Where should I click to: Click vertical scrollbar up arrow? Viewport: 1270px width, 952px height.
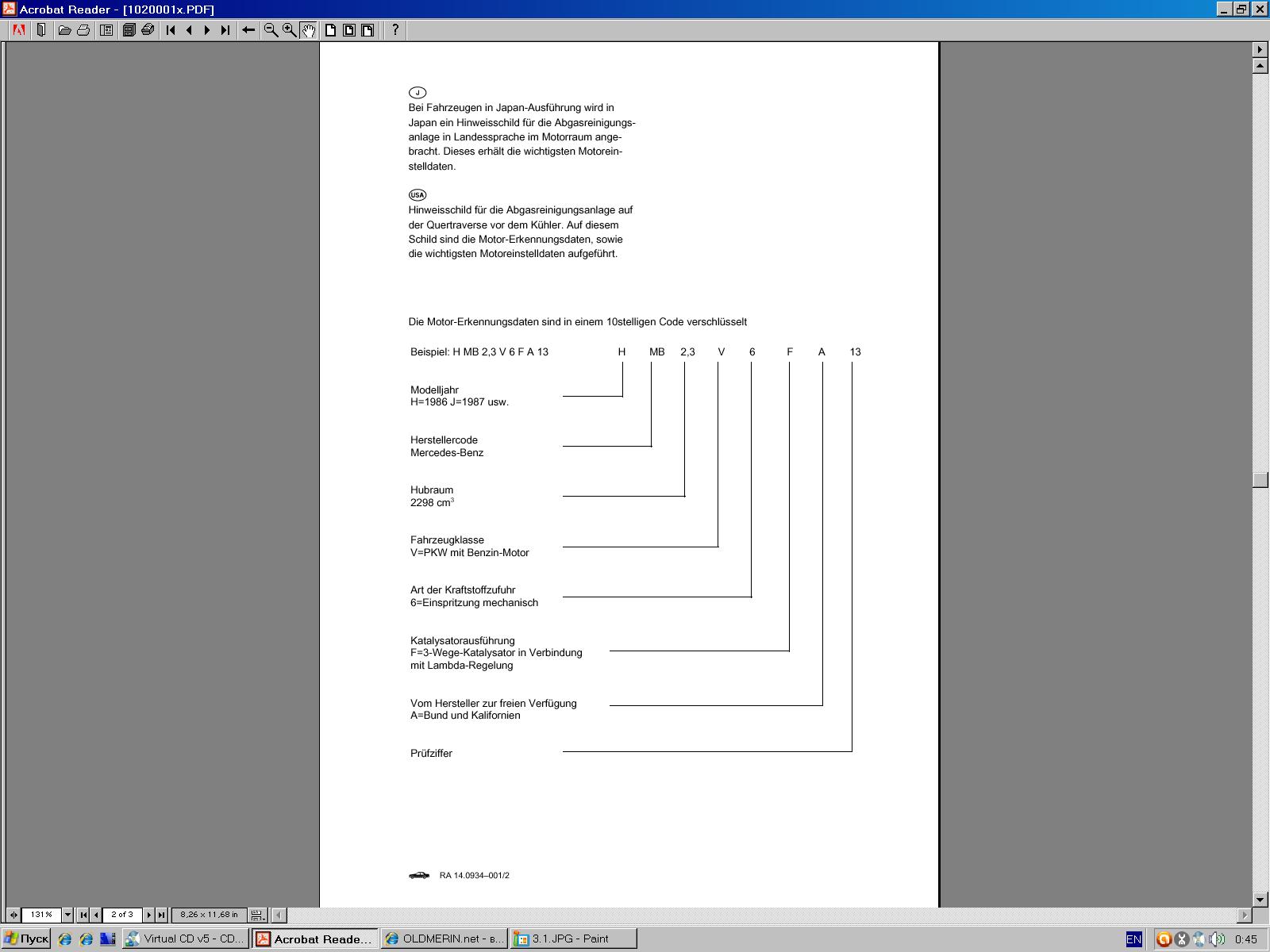(1260, 66)
